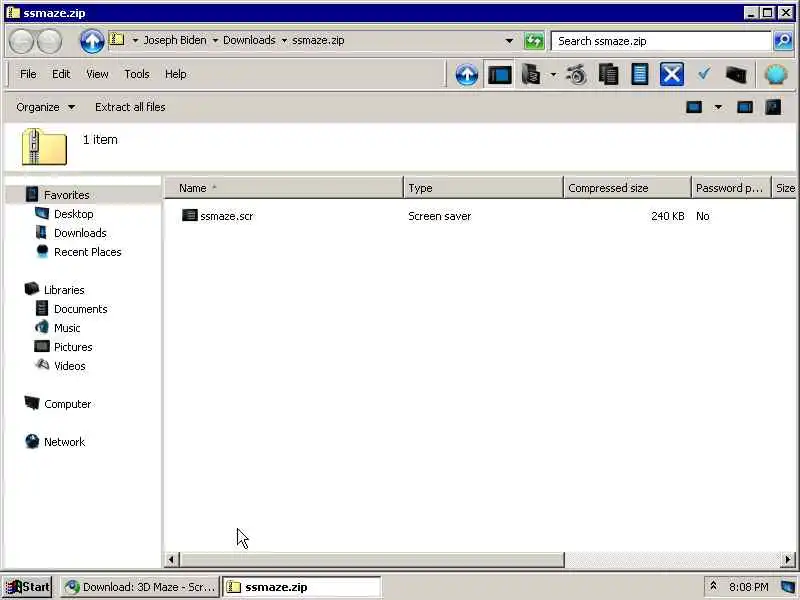Open the Videos library
800x600 pixels.
[x=69, y=366]
